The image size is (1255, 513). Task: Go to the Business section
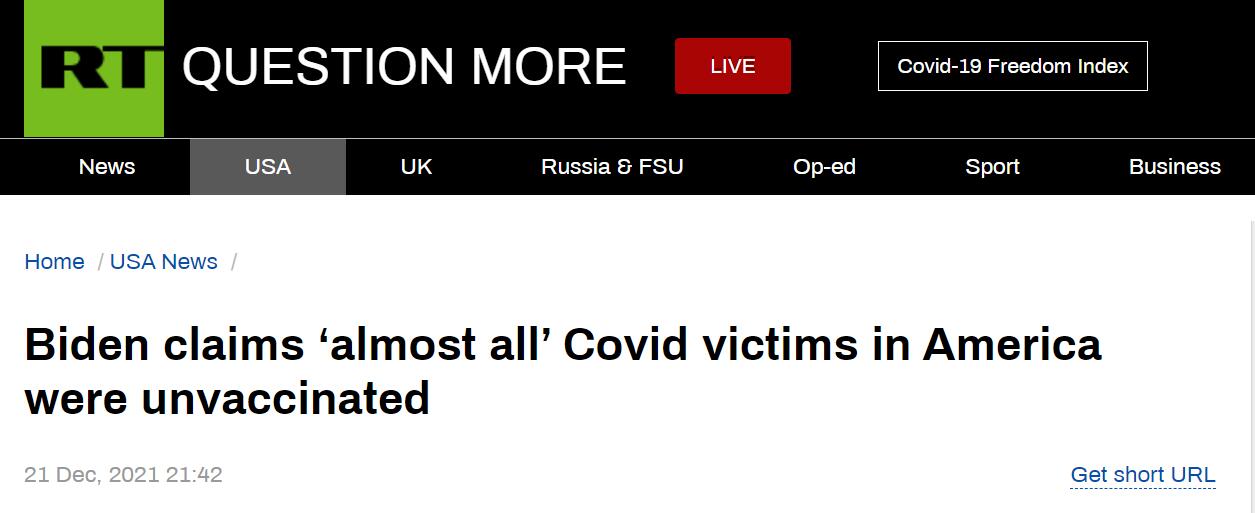click(1174, 167)
